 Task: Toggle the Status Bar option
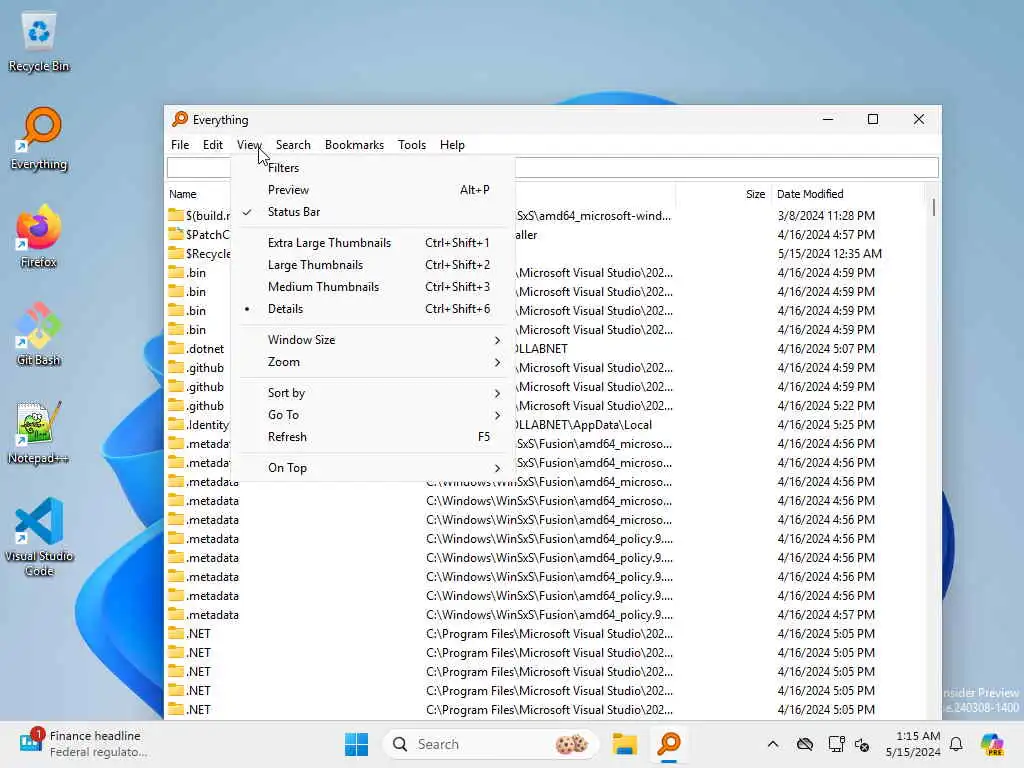(x=374, y=212)
